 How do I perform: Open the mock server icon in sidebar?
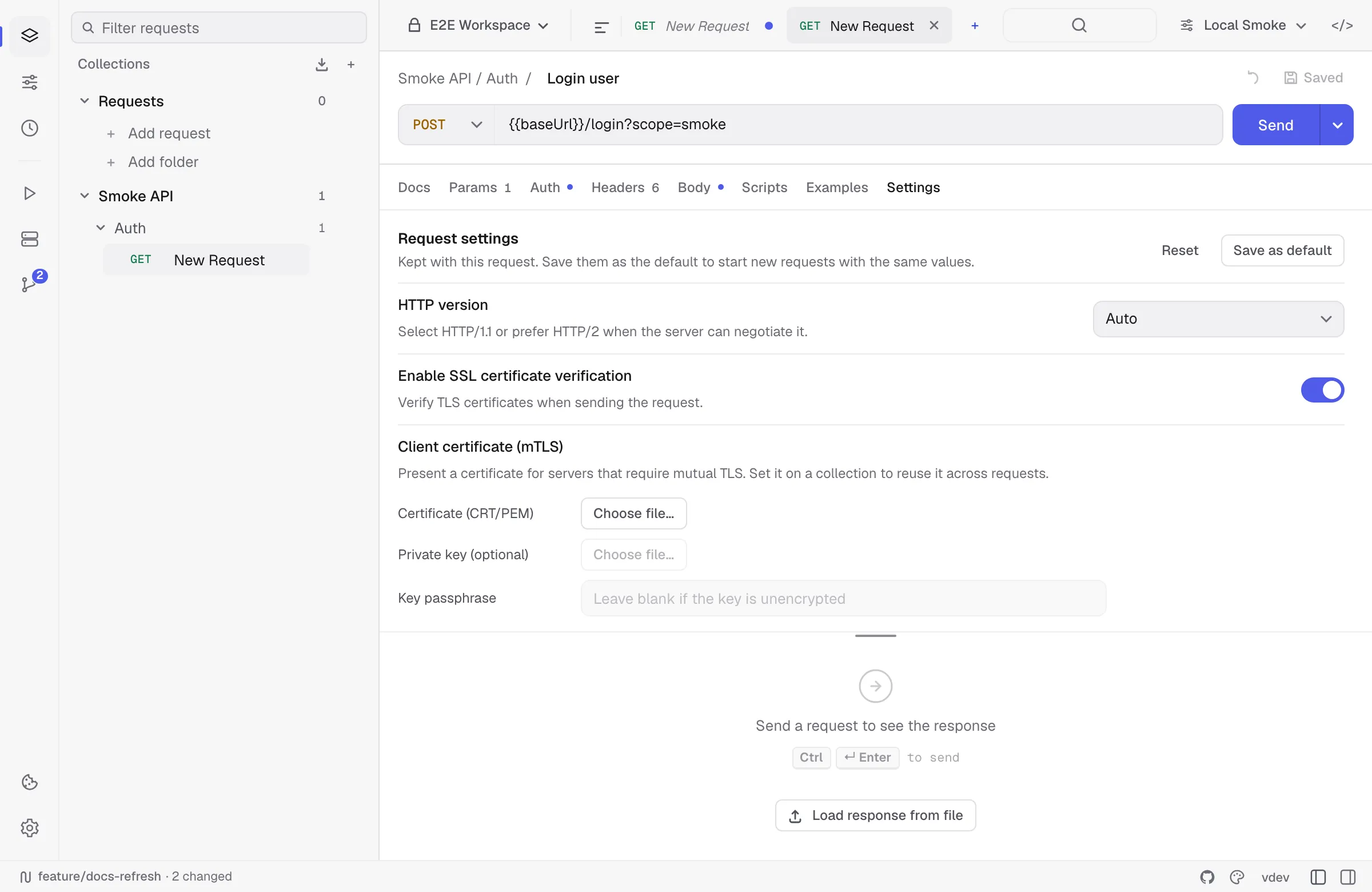click(x=29, y=239)
